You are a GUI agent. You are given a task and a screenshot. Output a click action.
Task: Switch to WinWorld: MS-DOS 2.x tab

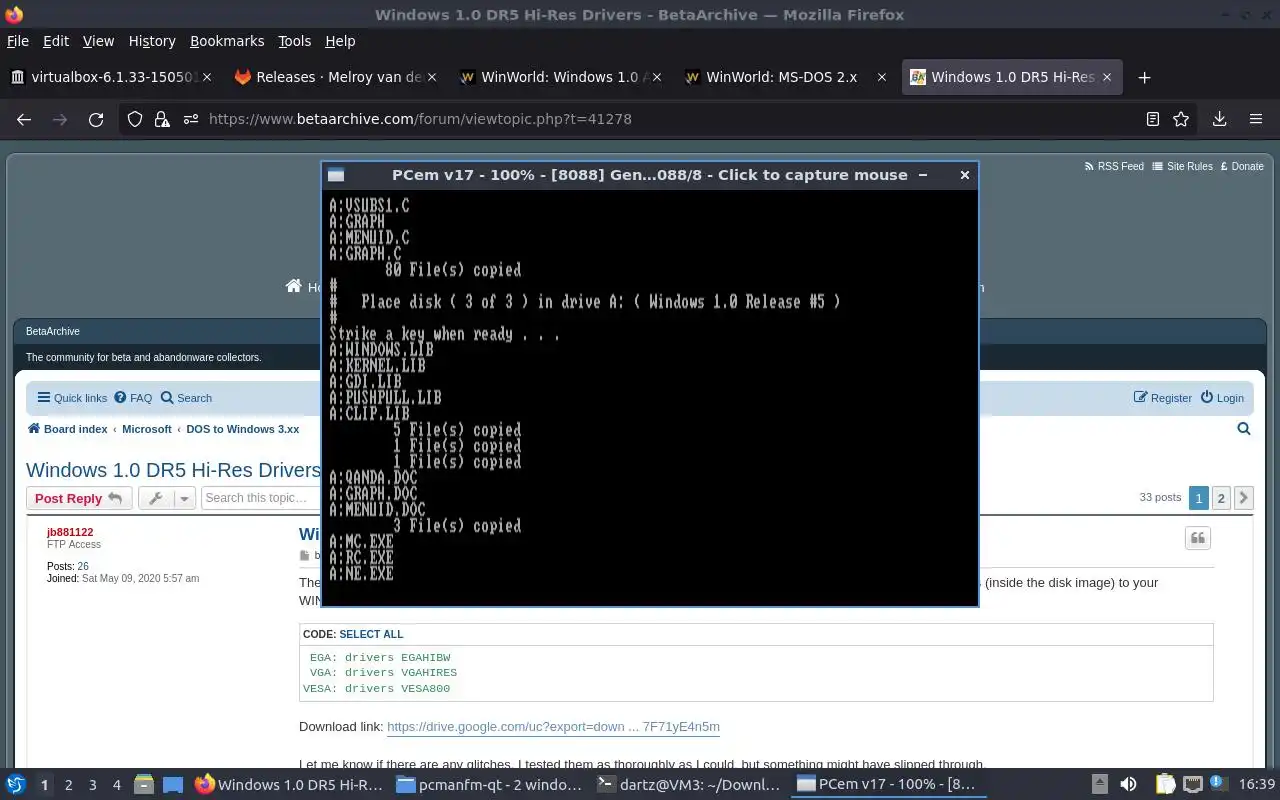click(785, 77)
